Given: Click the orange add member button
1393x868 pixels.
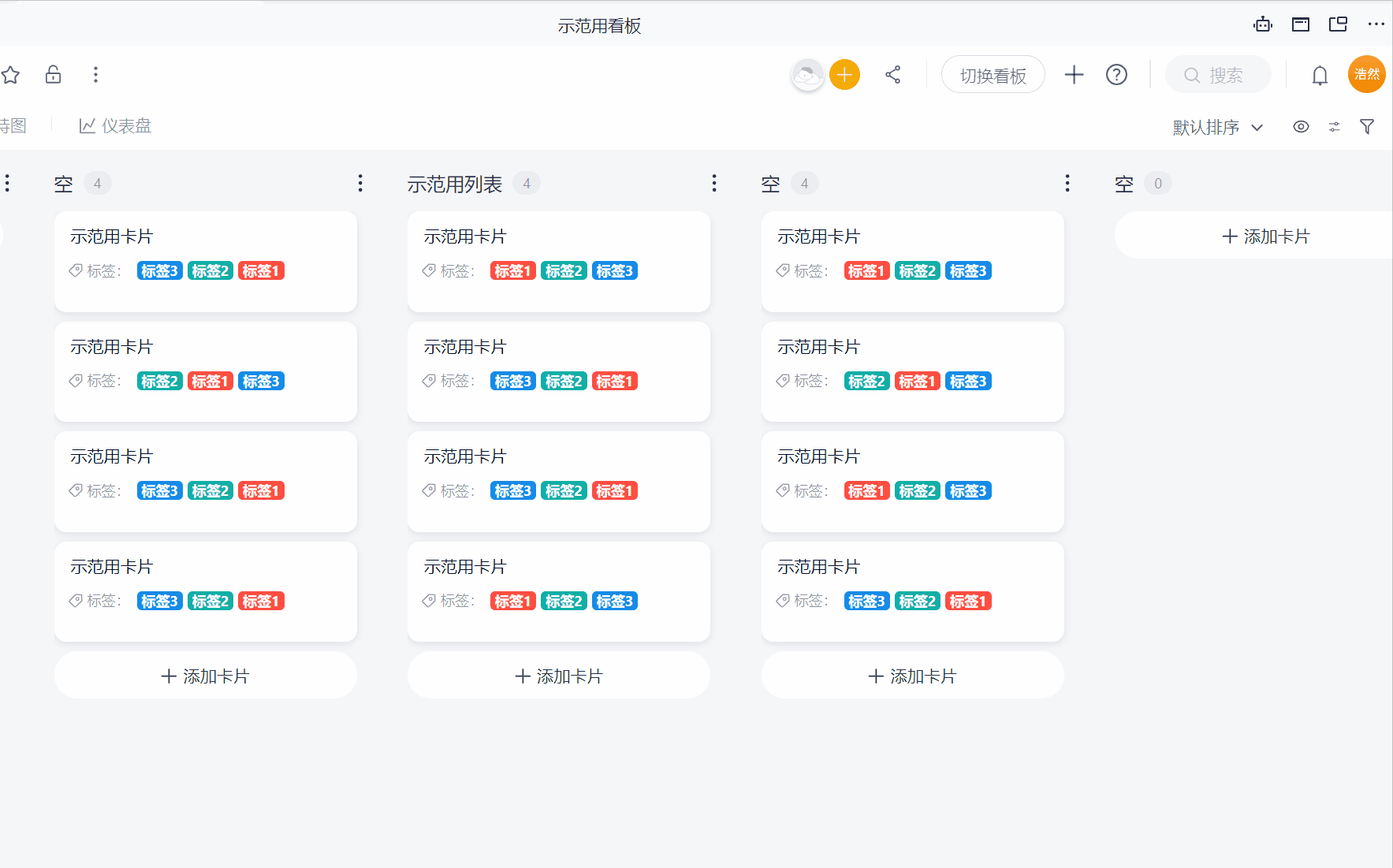Looking at the screenshot, I should click(x=844, y=75).
